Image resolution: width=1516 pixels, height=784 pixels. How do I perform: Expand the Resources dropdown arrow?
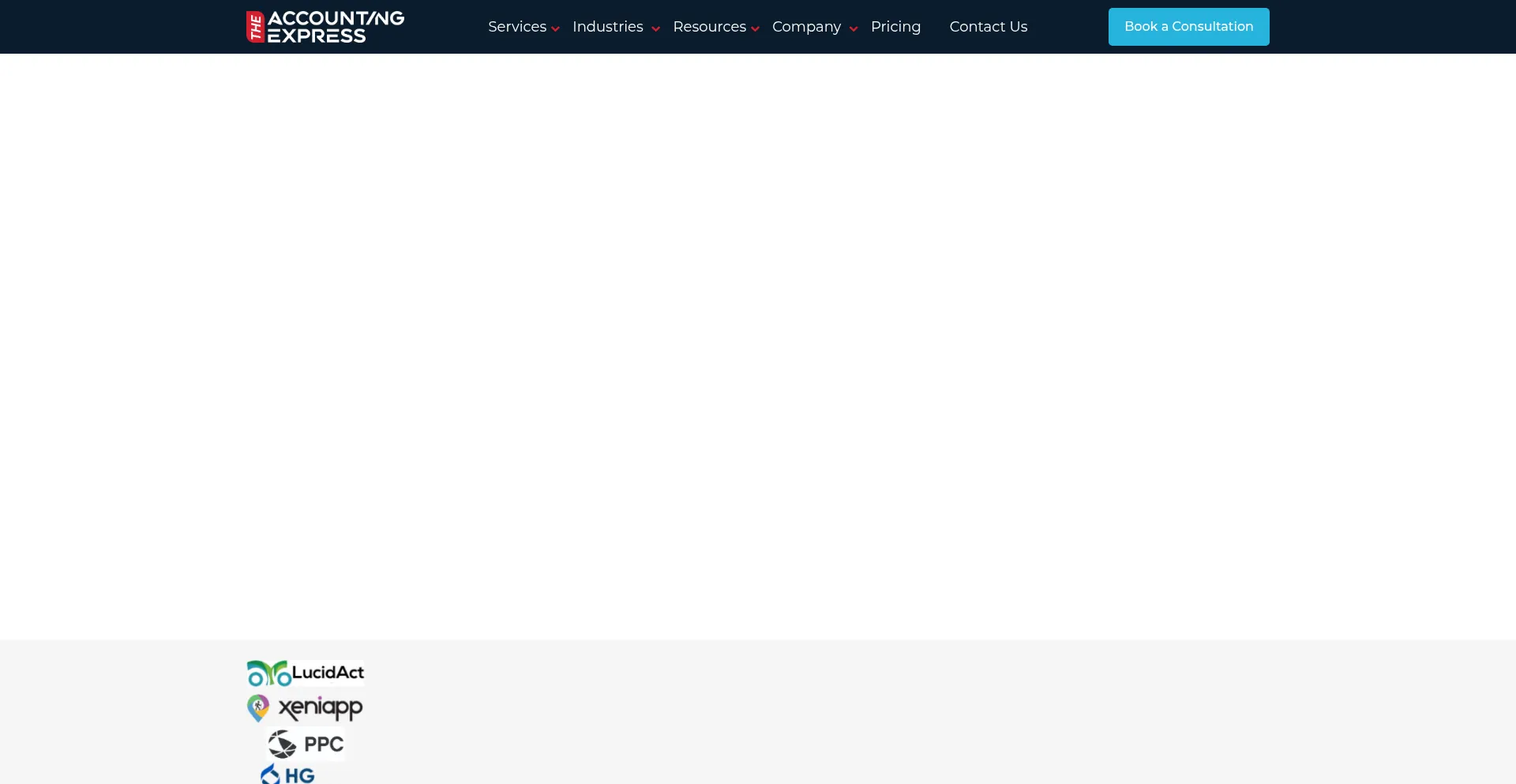[x=756, y=29]
